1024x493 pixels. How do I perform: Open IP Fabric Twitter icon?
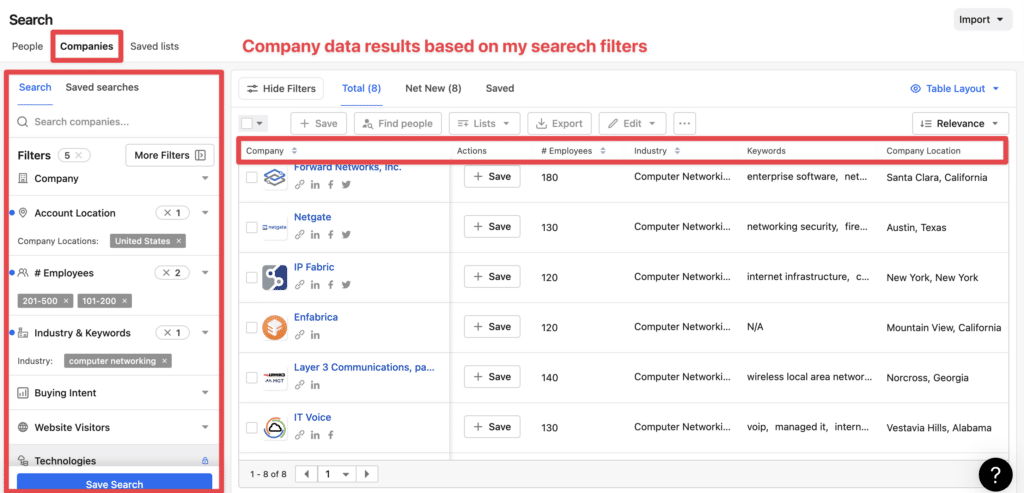pyautogui.click(x=346, y=285)
